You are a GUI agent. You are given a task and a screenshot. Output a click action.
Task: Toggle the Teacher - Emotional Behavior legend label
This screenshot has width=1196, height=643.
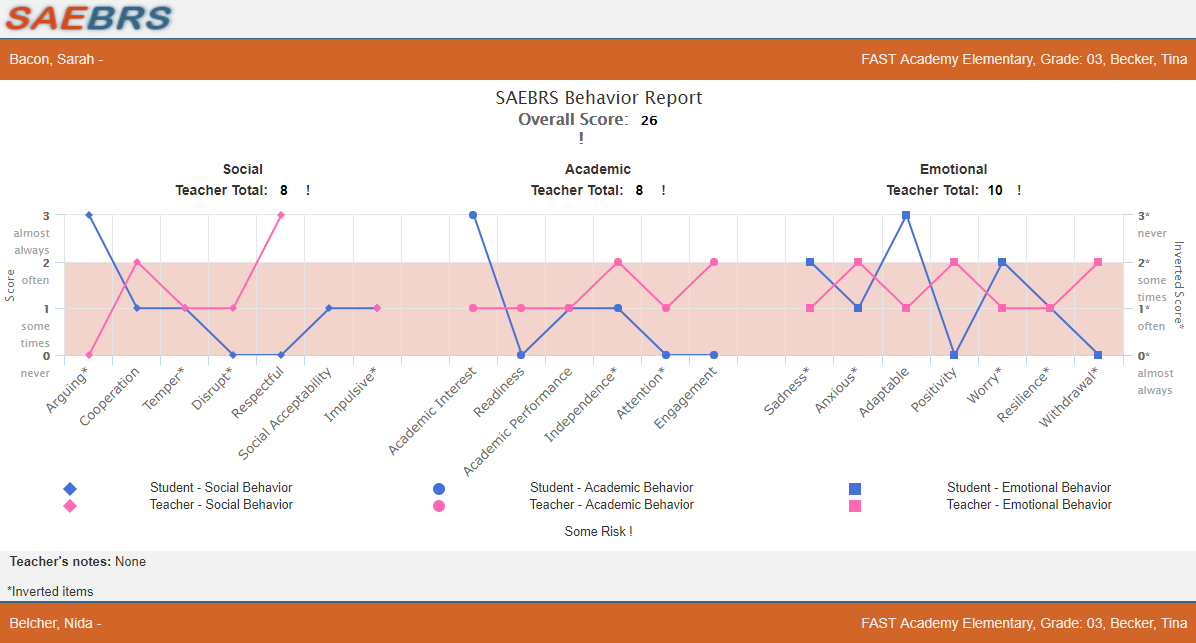pyautogui.click(x=1029, y=504)
